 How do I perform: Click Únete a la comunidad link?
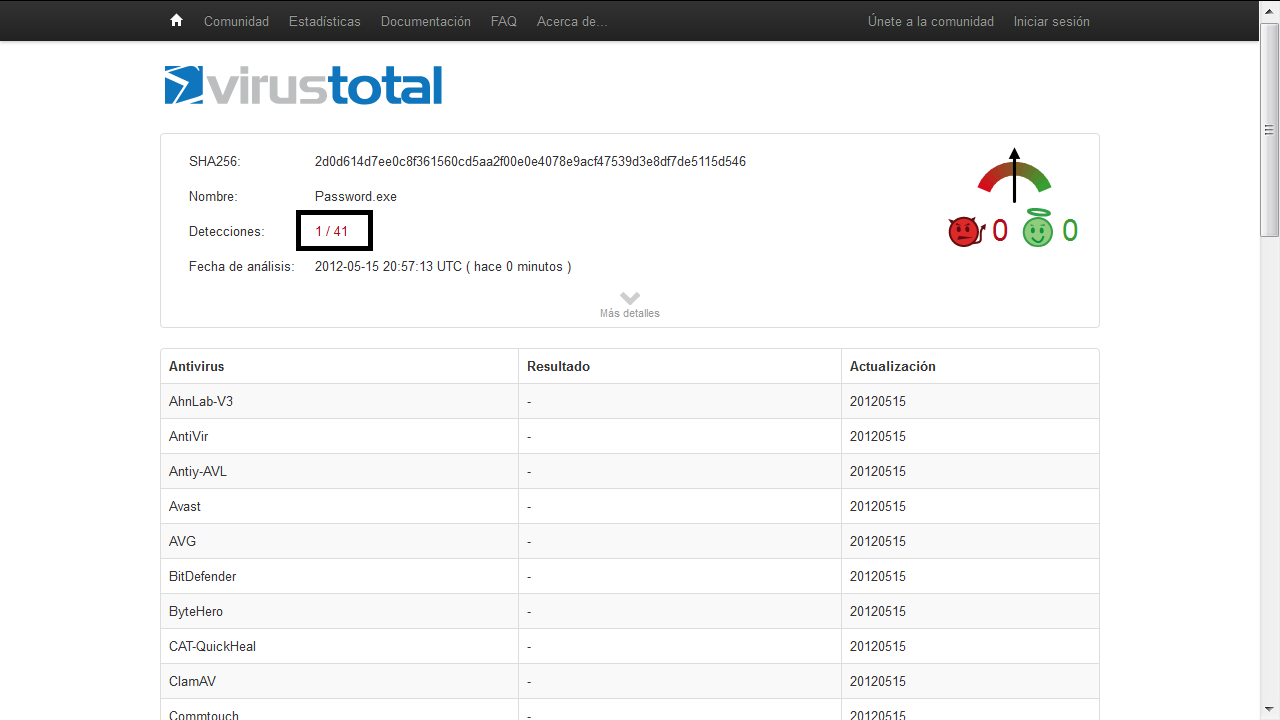pos(931,21)
